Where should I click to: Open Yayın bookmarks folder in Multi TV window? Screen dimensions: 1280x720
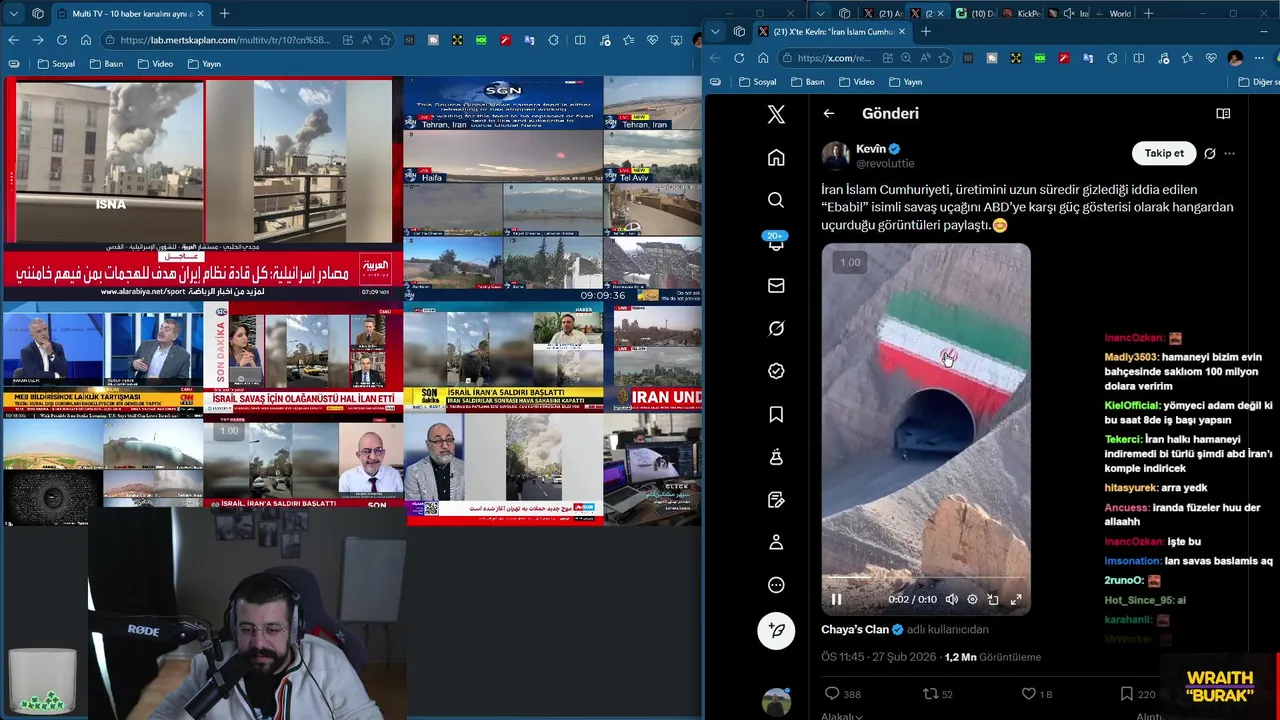[203, 64]
